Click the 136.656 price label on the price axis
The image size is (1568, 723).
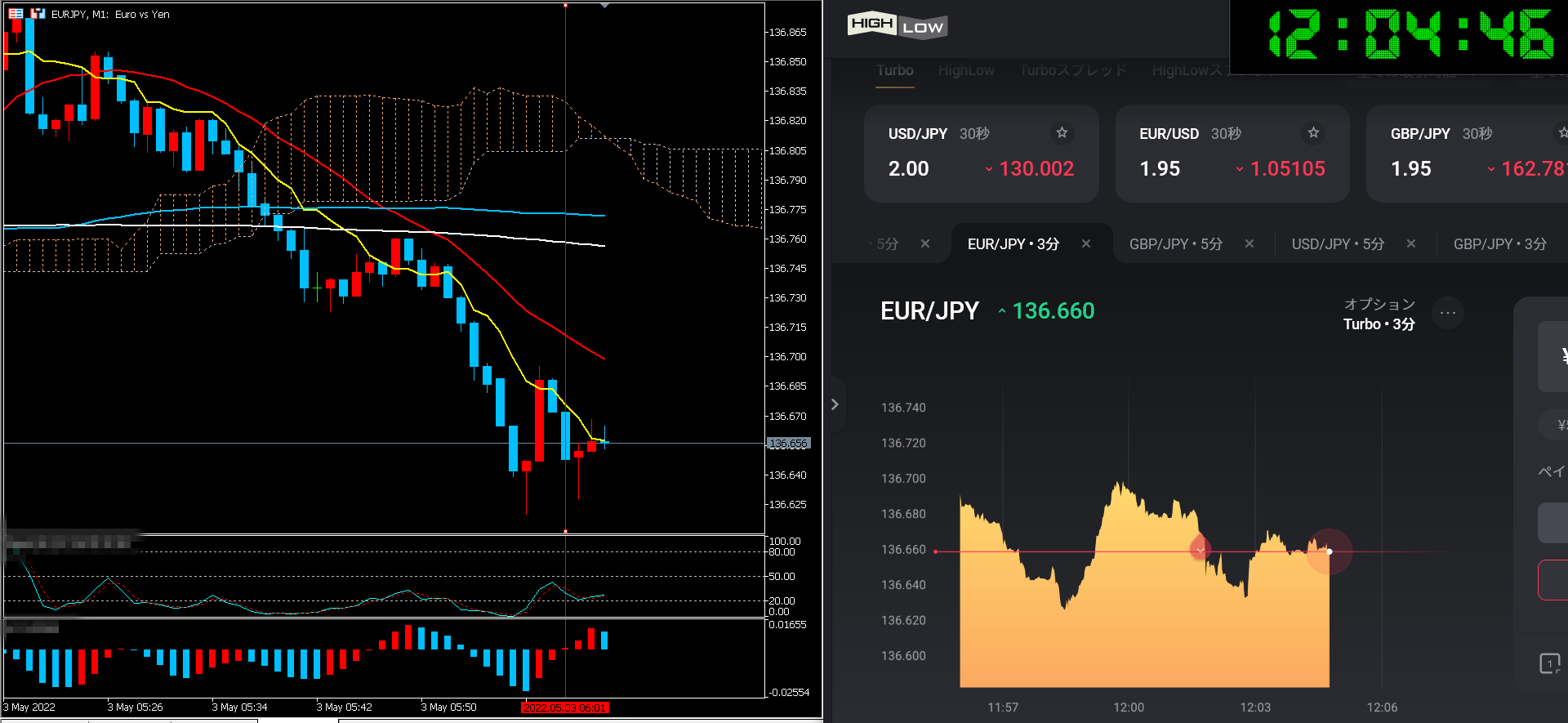click(788, 444)
